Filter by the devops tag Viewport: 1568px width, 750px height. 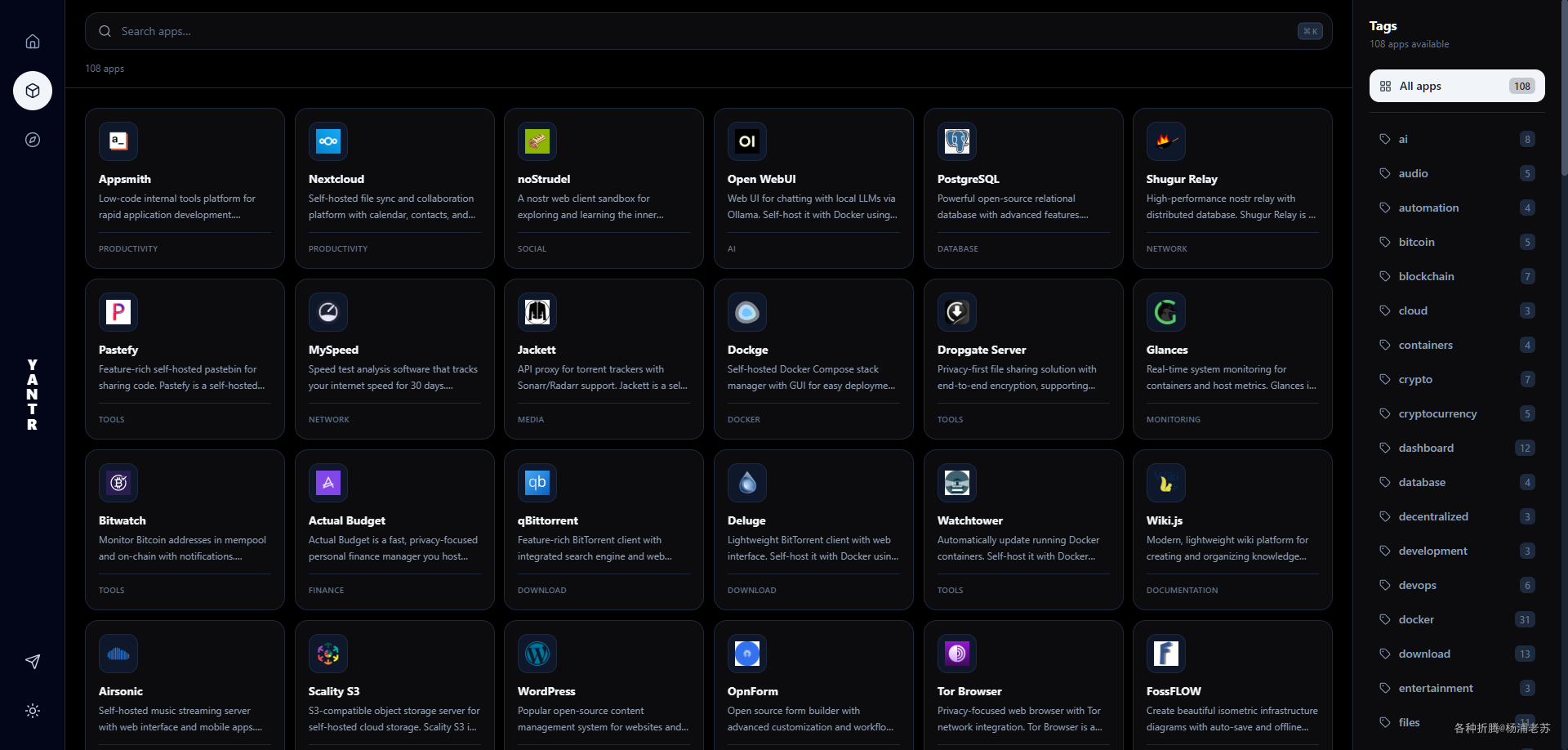[x=1457, y=585]
